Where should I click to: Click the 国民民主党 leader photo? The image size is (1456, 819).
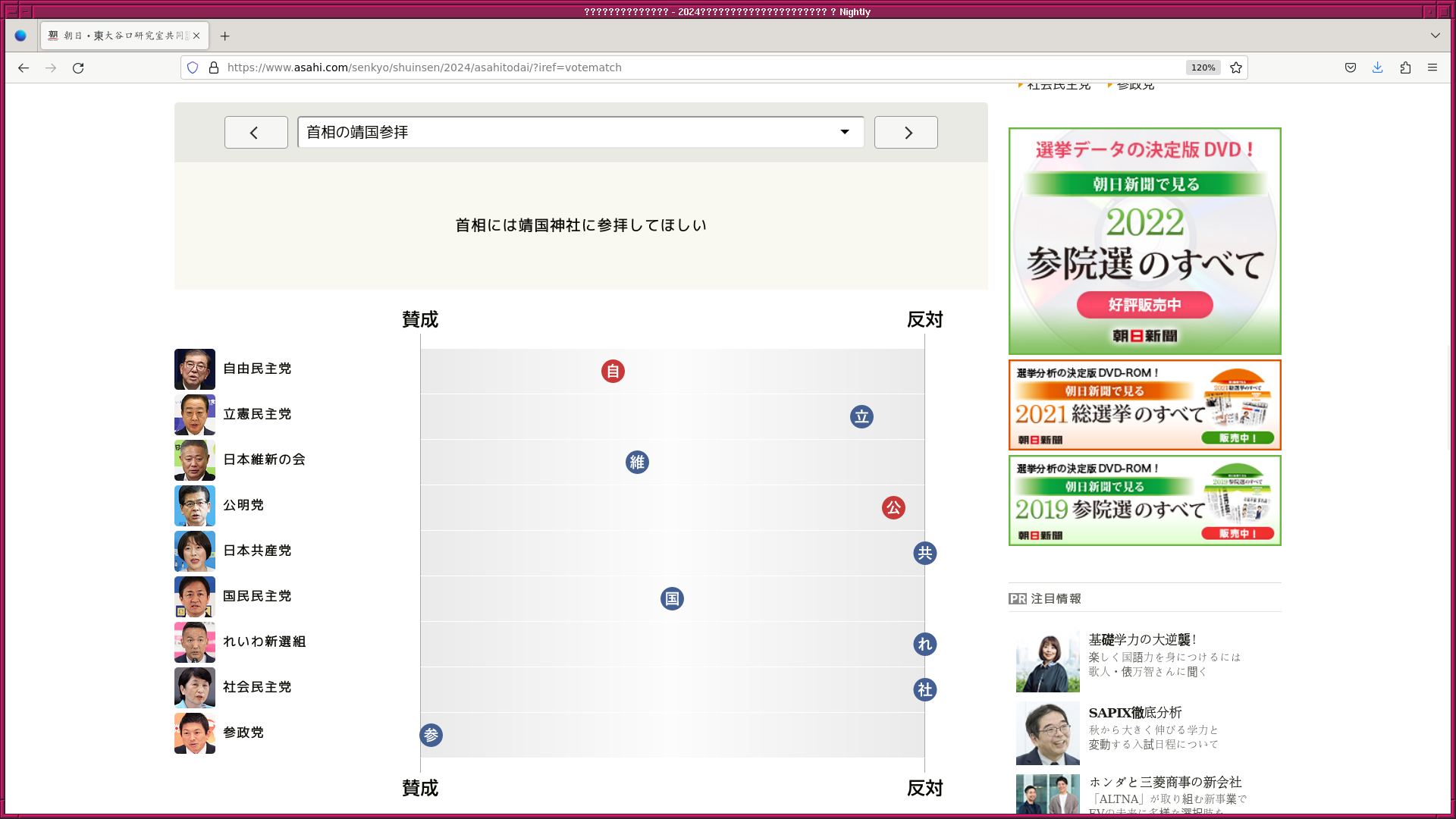pos(195,597)
